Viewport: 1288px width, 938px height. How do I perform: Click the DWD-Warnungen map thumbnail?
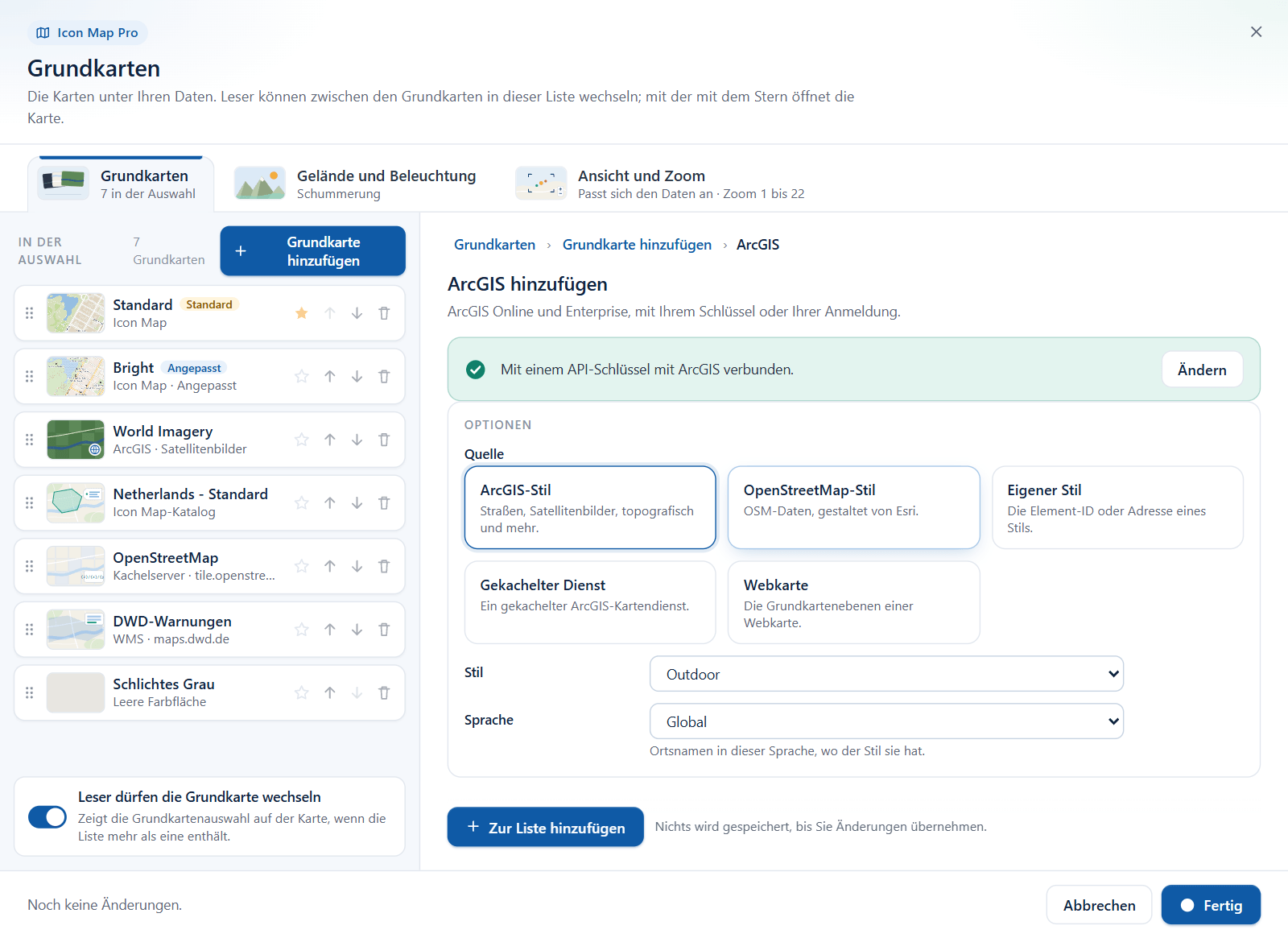tap(76, 630)
